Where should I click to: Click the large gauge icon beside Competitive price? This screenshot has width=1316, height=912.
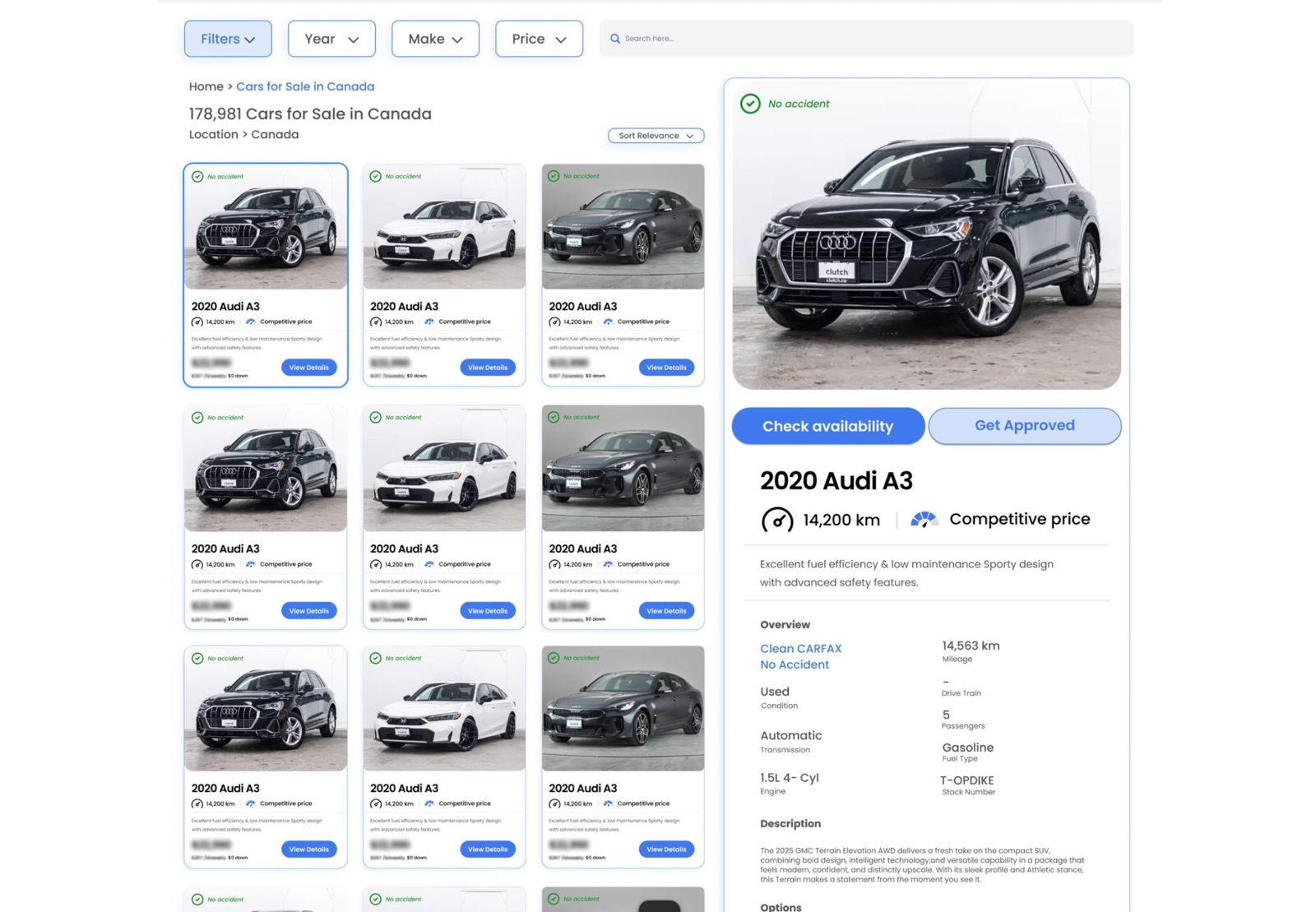924,519
